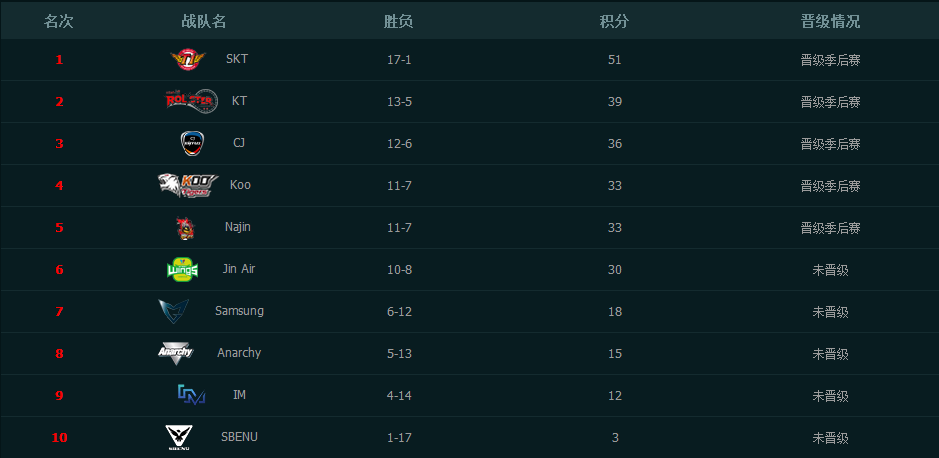Click the Samsung team name text
The width and height of the screenshot is (939, 458).
(239, 311)
